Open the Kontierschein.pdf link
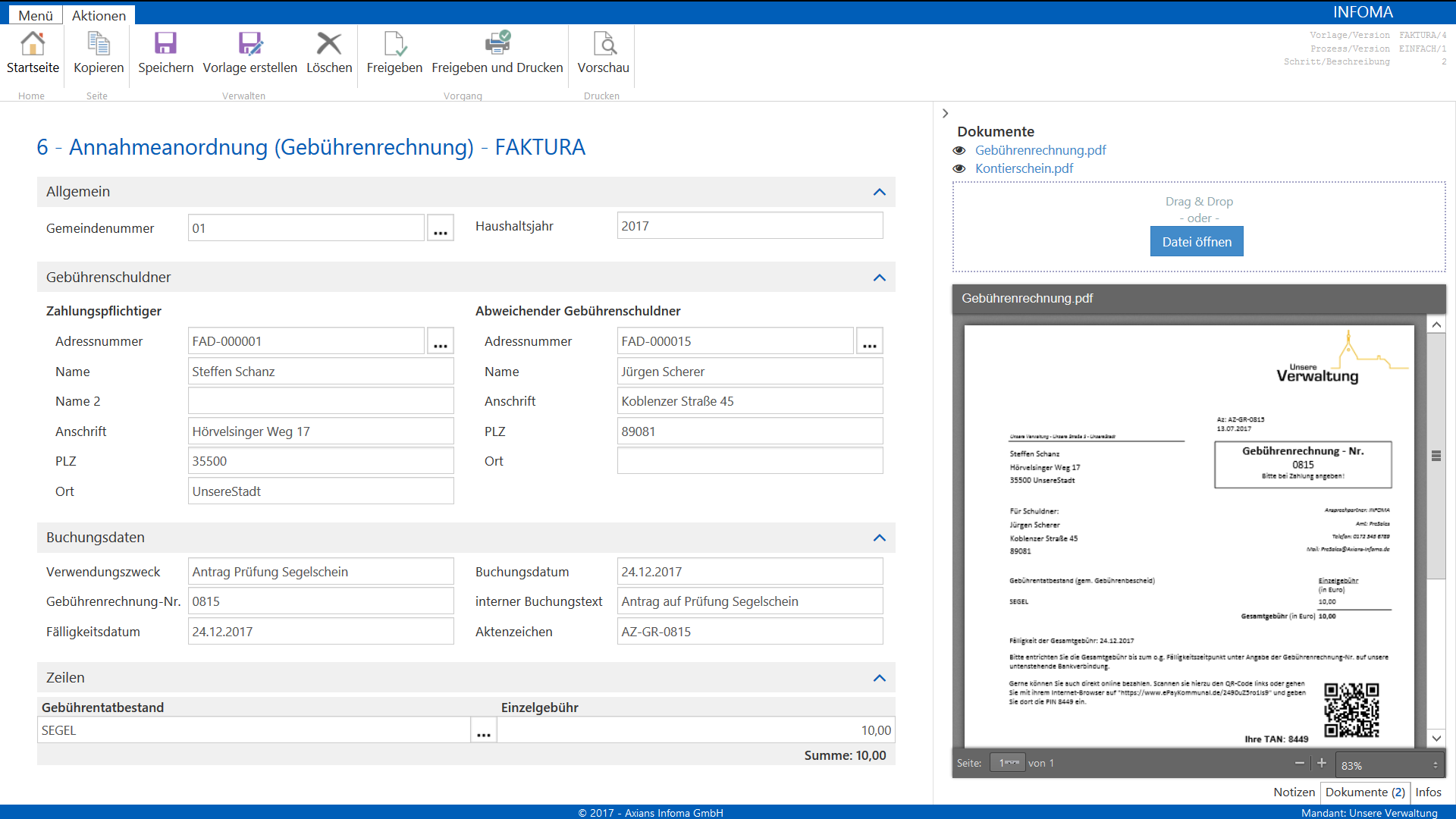Screen dimensions: 1456x819 [x=1024, y=168]
